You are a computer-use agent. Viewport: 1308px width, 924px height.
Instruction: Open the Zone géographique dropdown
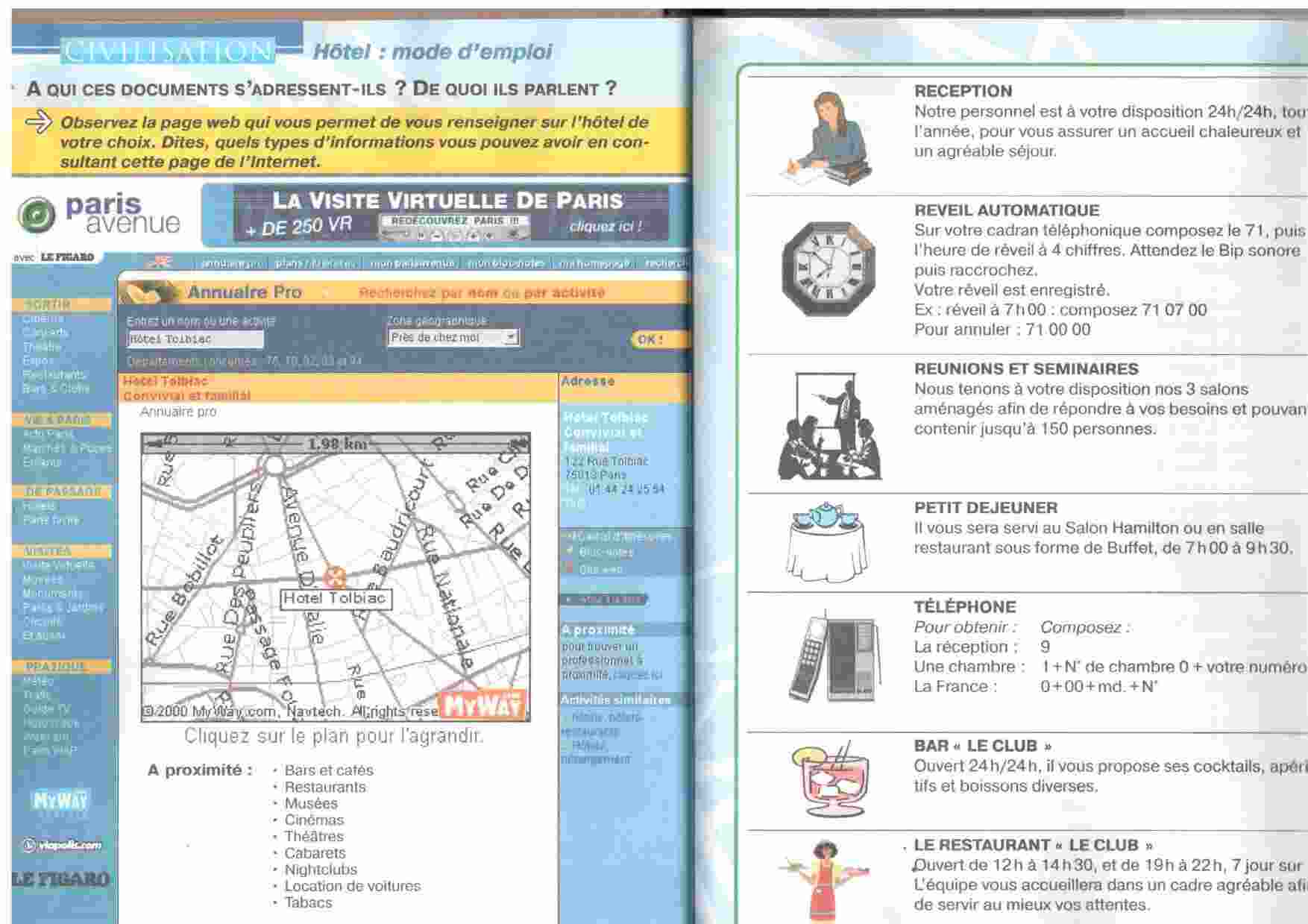(x=453, y=338)
